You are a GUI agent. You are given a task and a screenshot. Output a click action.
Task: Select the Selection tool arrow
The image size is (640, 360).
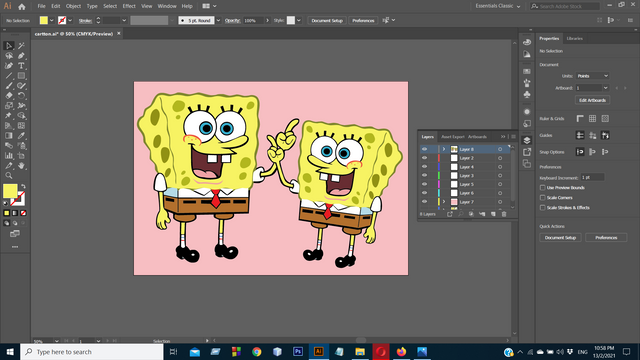pyautogui.click(x=9, y=46)
